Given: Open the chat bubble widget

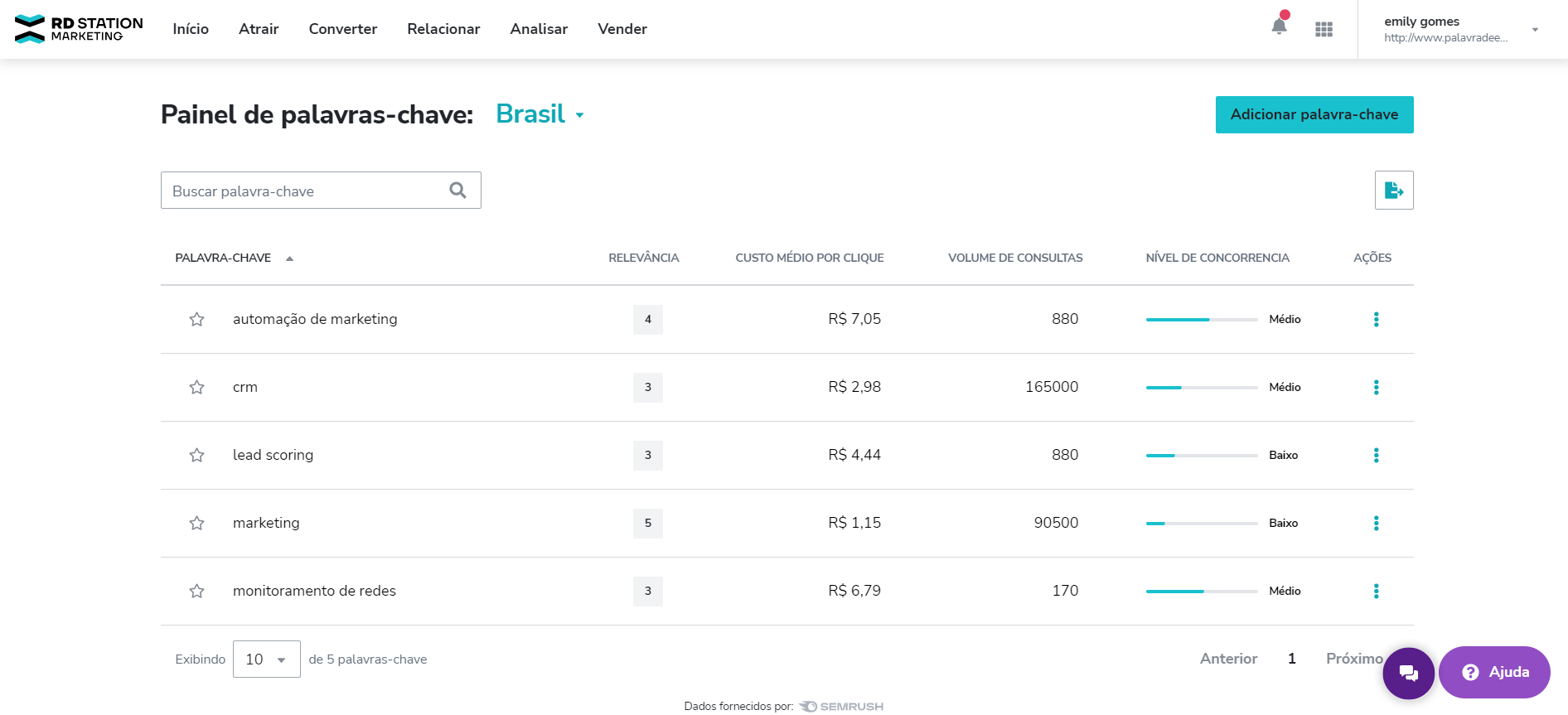Looking at the screenshot, I should [1408, 673].
